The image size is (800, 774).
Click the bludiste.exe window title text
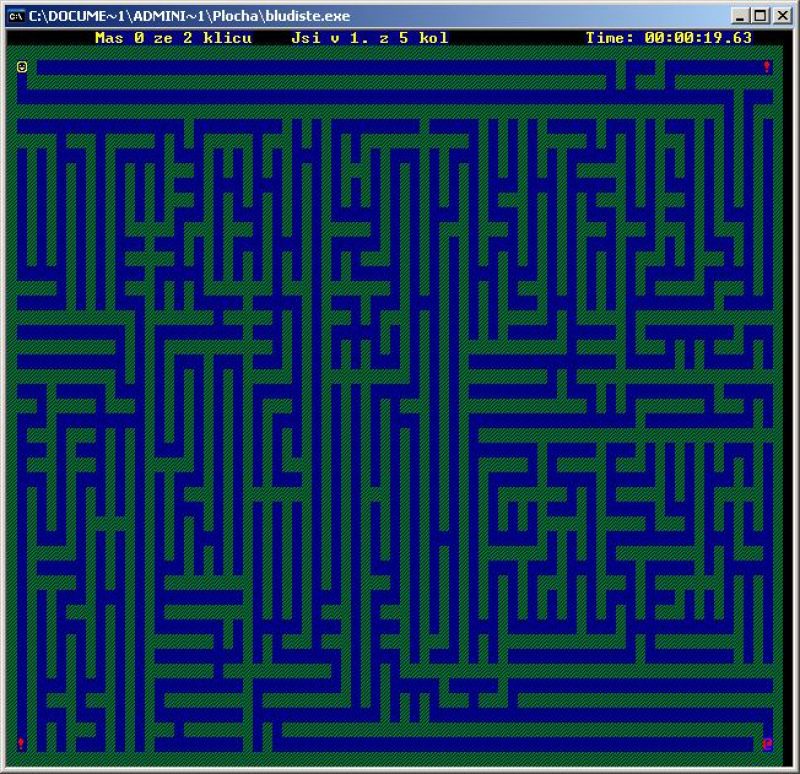point(189,16)
